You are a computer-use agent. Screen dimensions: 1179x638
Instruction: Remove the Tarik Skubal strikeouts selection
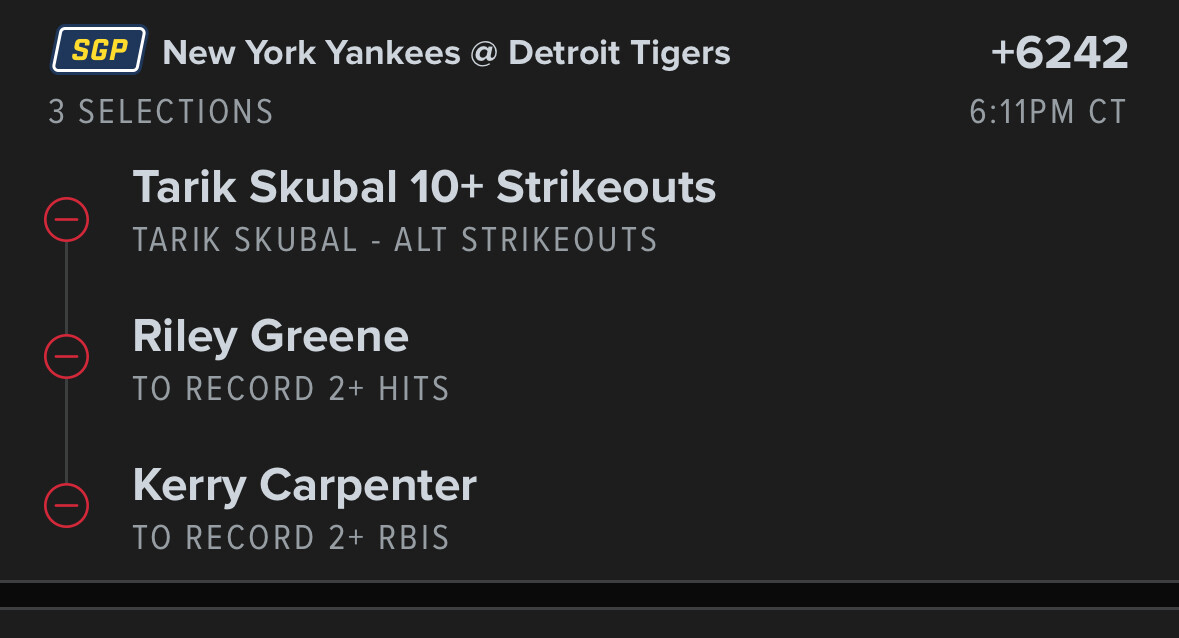coord(67,219)
